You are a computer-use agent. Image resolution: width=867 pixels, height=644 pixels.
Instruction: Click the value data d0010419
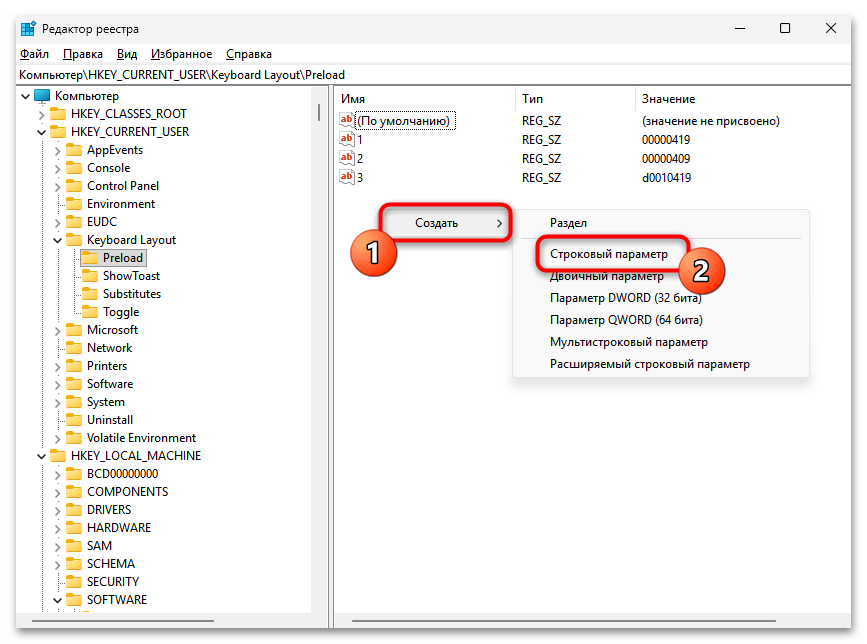click(x=666, y=177)
